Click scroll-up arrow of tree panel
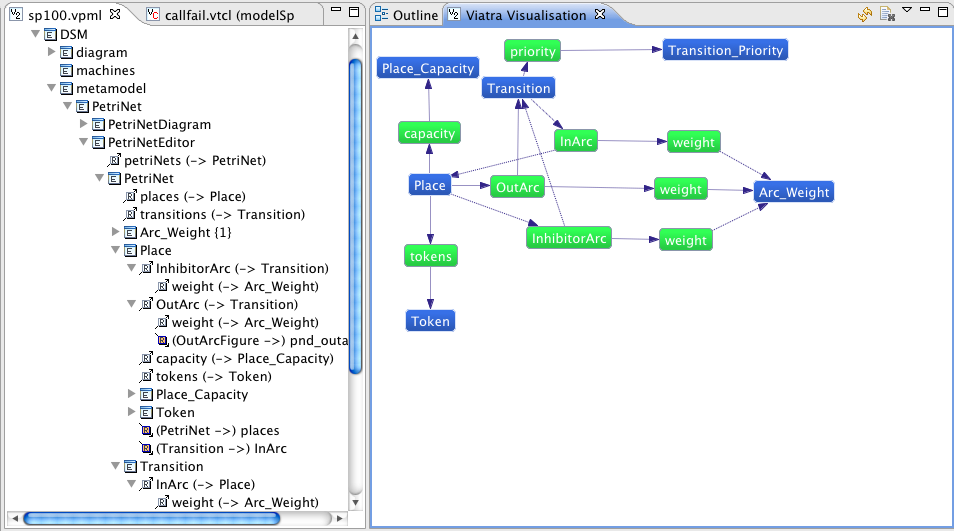 [x=356, y=36]
